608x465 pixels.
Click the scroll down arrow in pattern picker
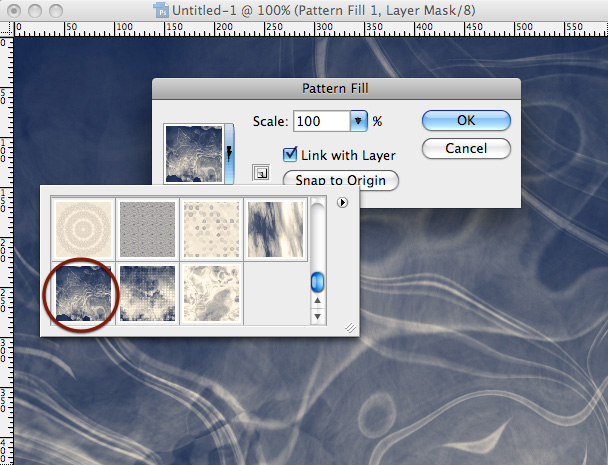[318, 317]
